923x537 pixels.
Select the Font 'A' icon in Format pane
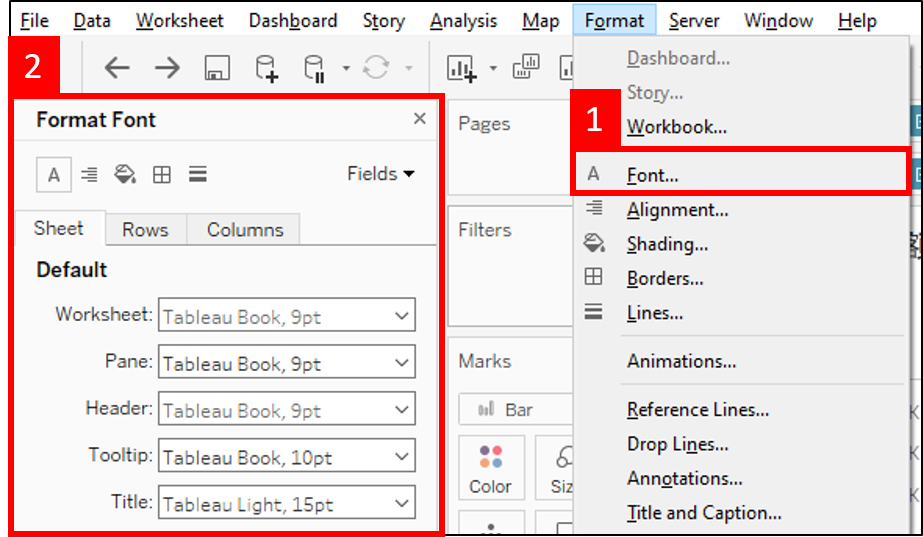point(54,174)
